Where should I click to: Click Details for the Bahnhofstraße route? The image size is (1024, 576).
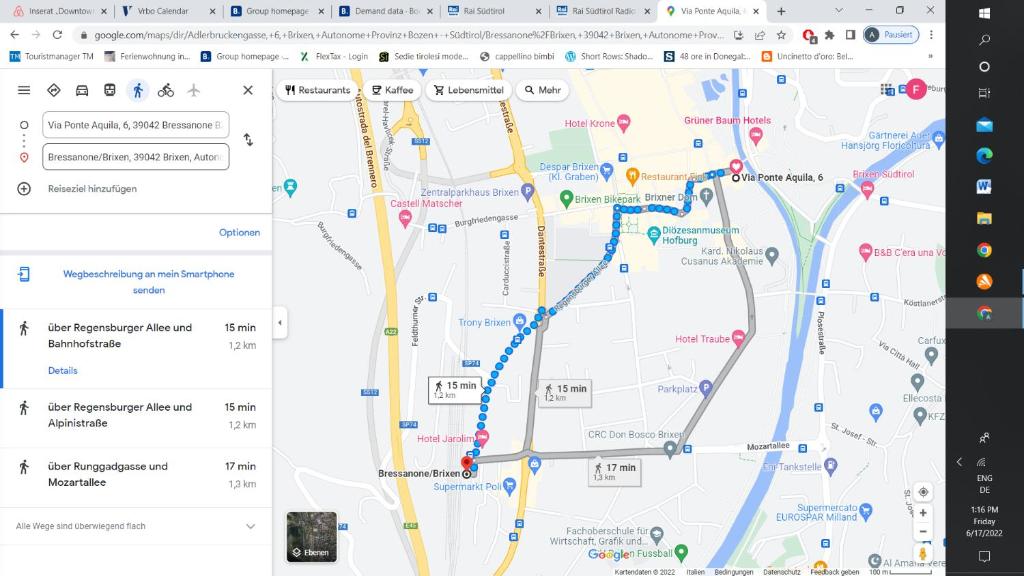coord(62,370)
